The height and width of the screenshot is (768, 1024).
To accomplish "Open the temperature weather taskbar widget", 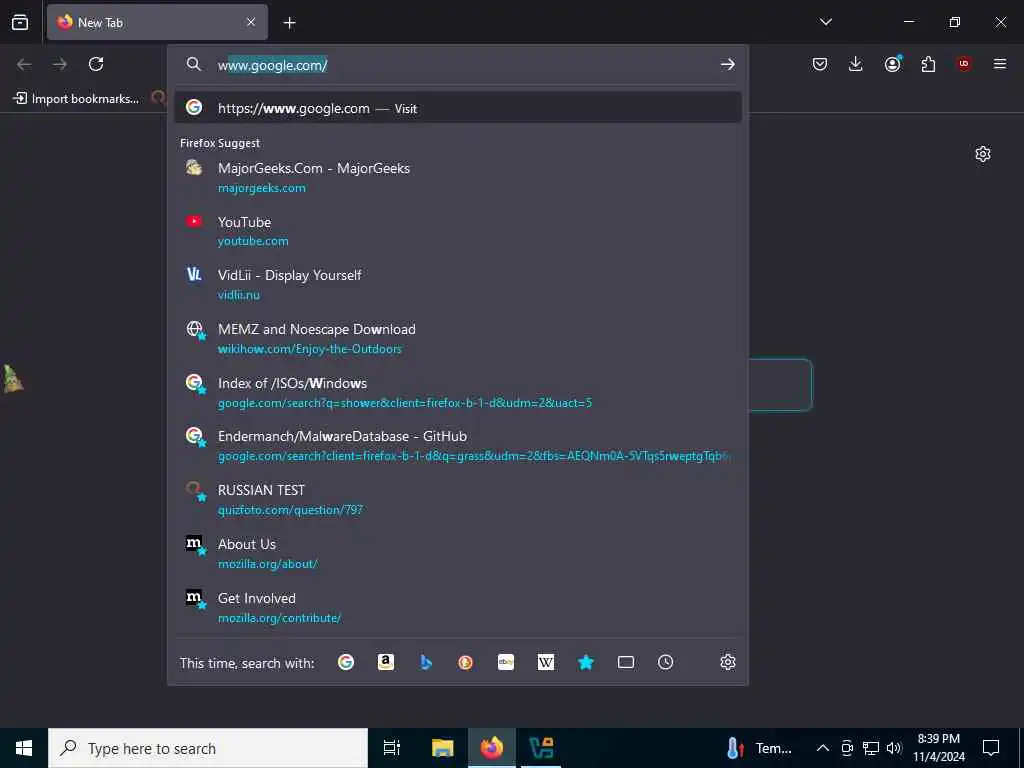I will [x=760, y=748].
